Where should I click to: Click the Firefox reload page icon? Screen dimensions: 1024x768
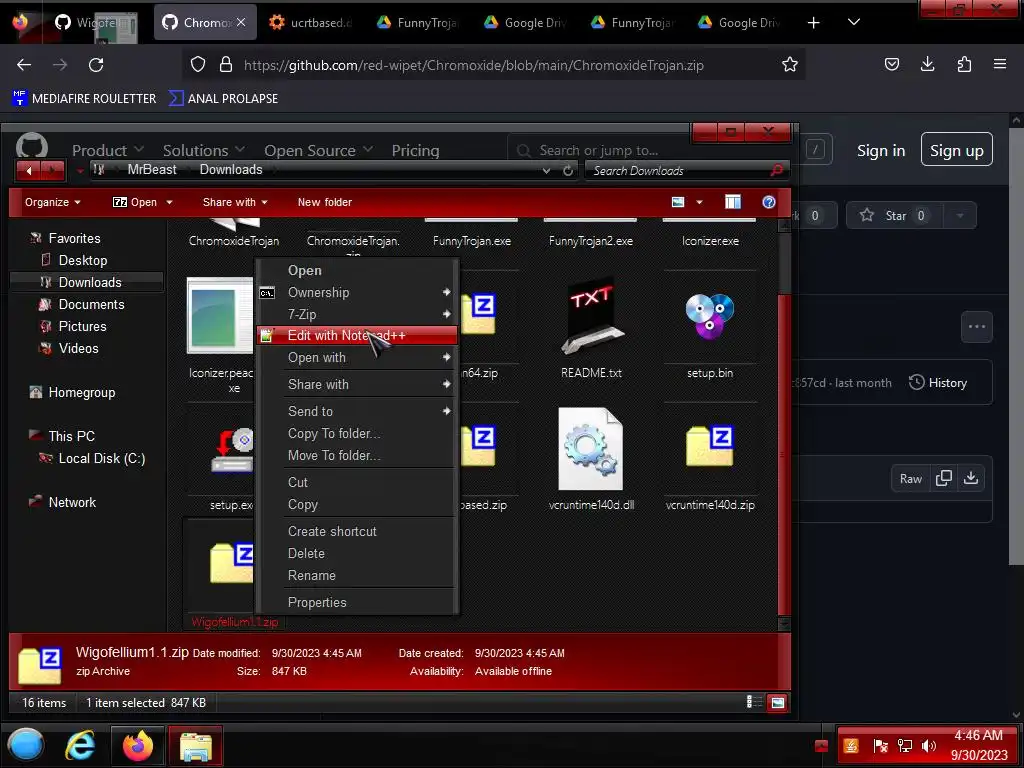(96, 65)
